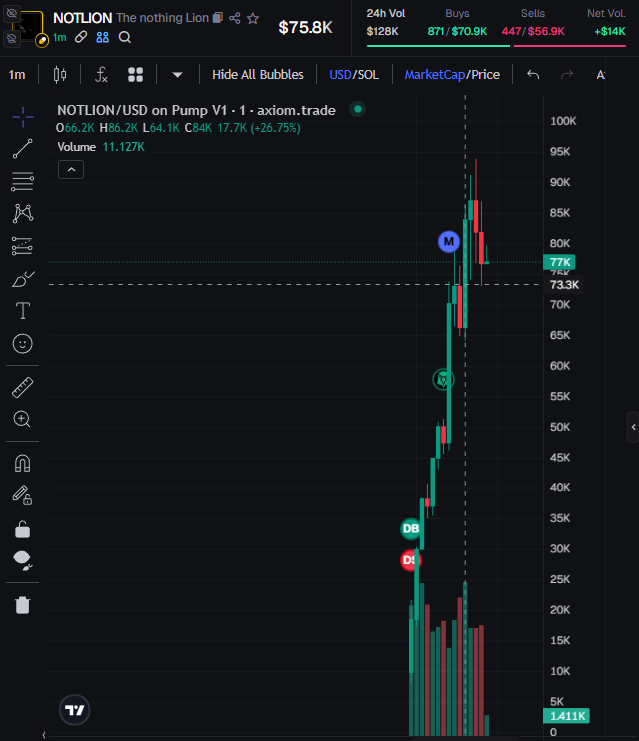The width and height of the screenshot is (639, 741).
Task: Click the Volume 11.127K indicator label
Action: tap(101, 147)
